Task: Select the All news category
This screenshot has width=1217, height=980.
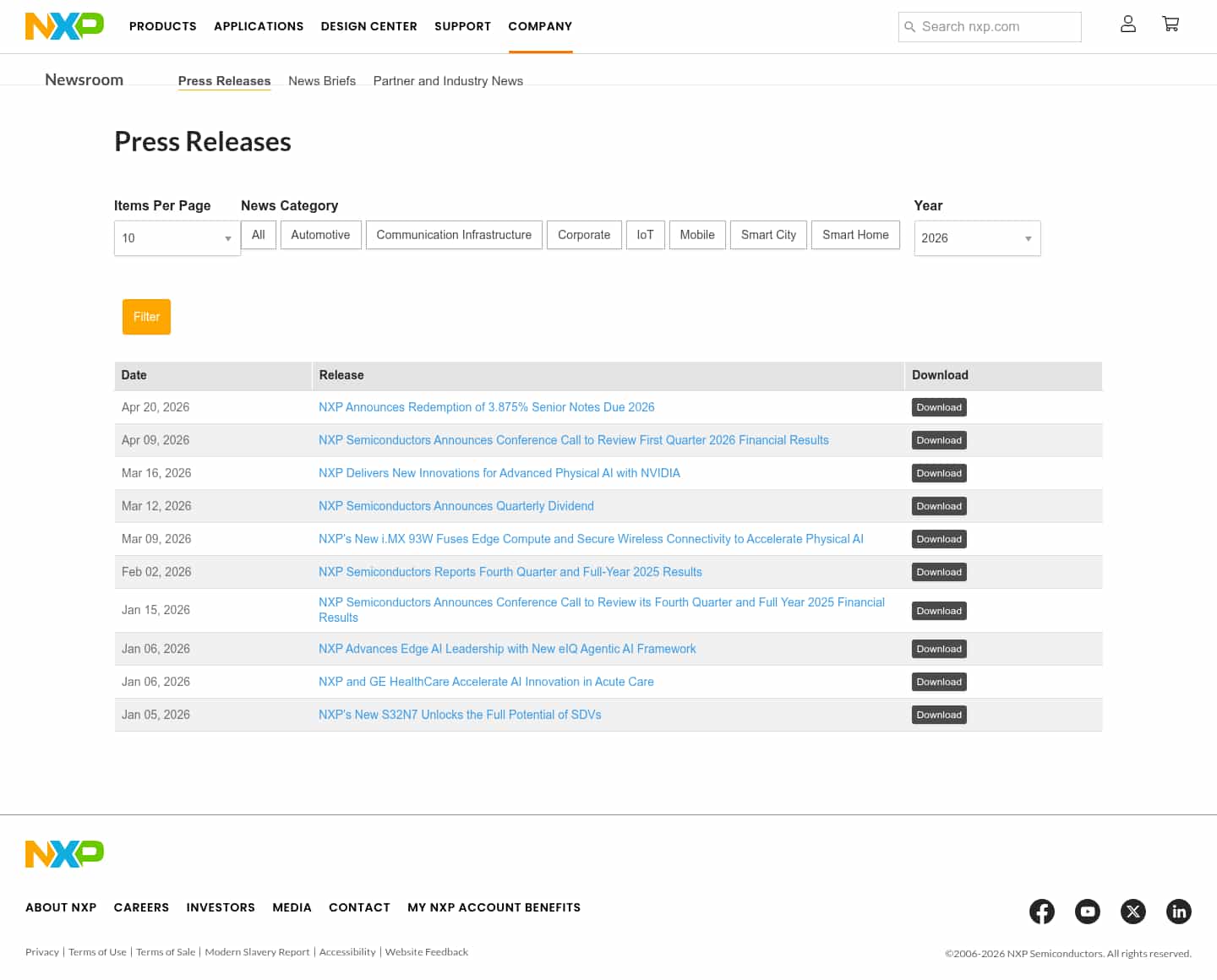Action: coord(259,235)
